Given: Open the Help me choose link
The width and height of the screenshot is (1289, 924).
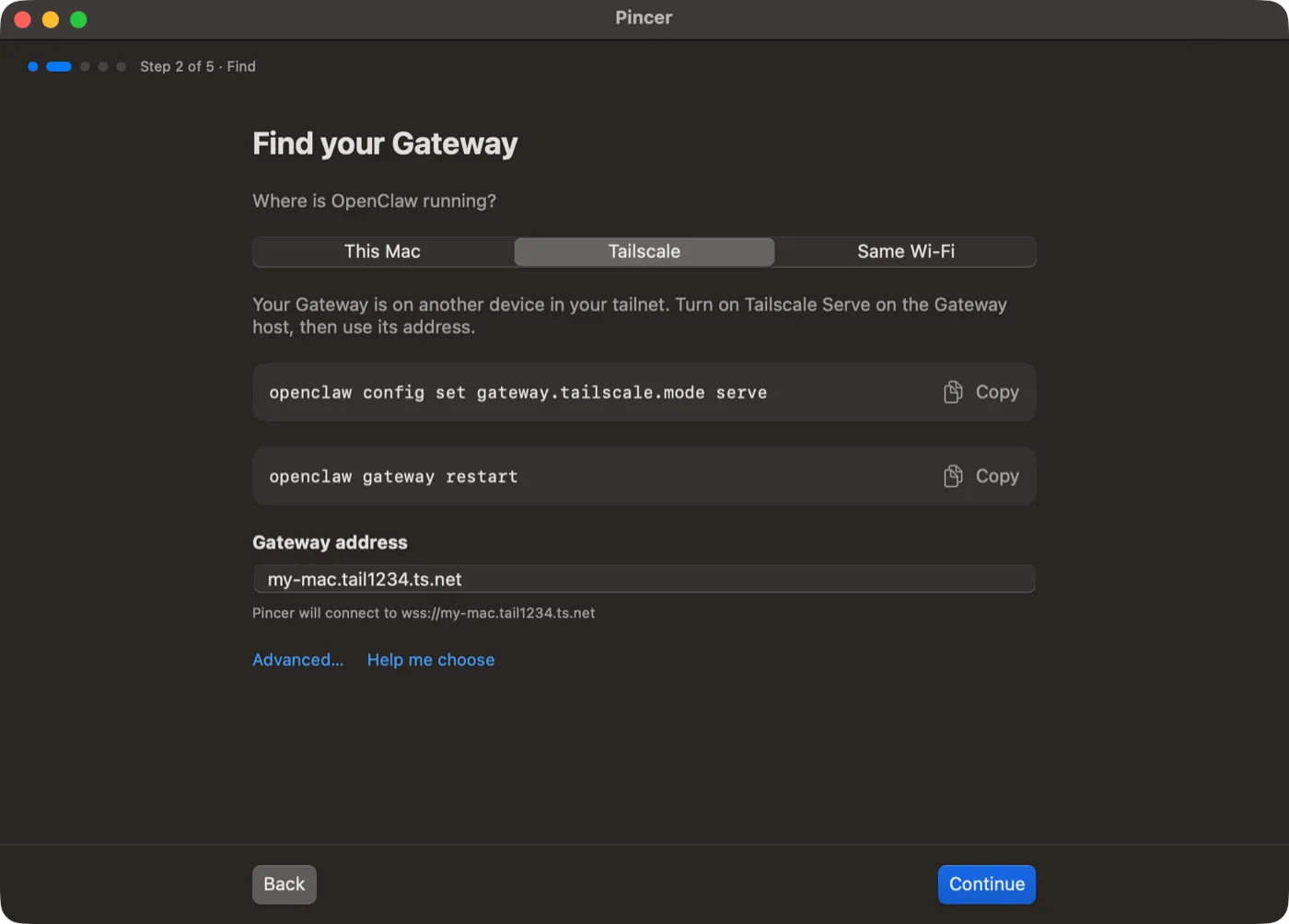Looking at the screenshot, I should [431, 660].
